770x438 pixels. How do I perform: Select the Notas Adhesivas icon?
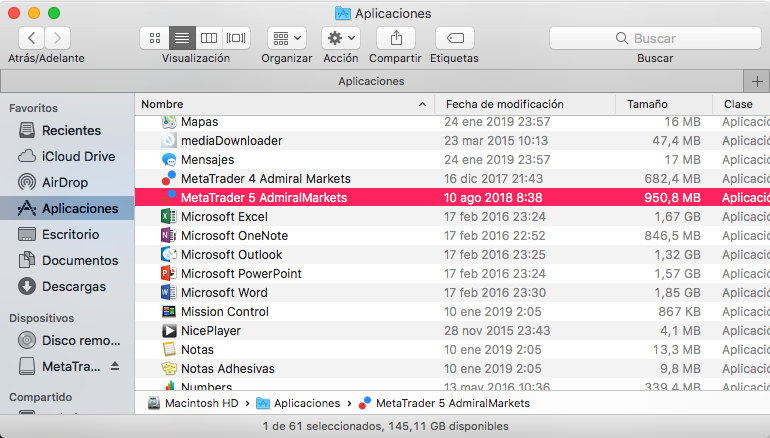click(169, 368)
